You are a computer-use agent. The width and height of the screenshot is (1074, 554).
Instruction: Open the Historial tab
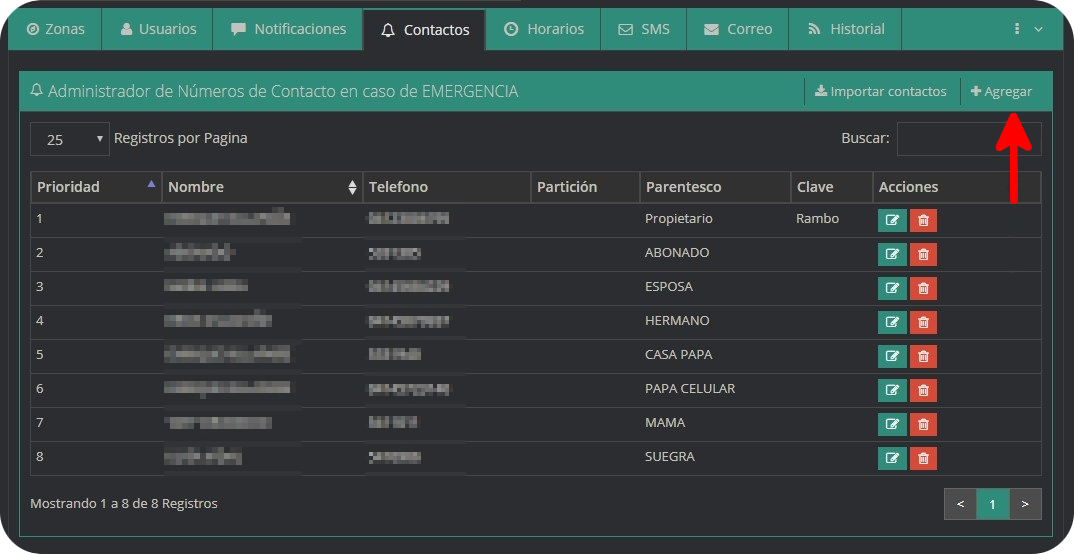click(x=845, y=29)
